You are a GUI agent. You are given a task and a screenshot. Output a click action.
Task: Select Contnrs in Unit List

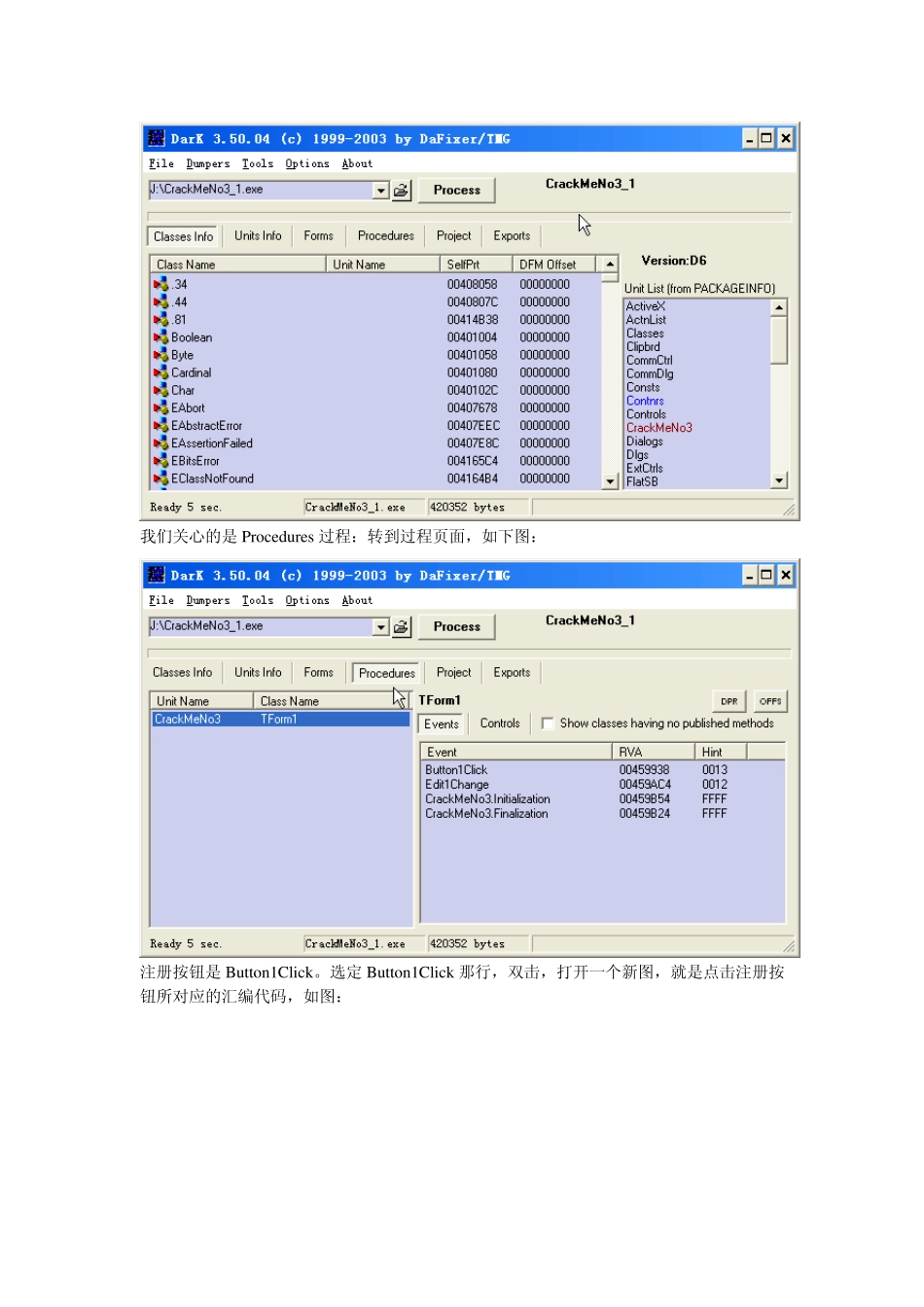pyautogui.click(x=645, y=401)
